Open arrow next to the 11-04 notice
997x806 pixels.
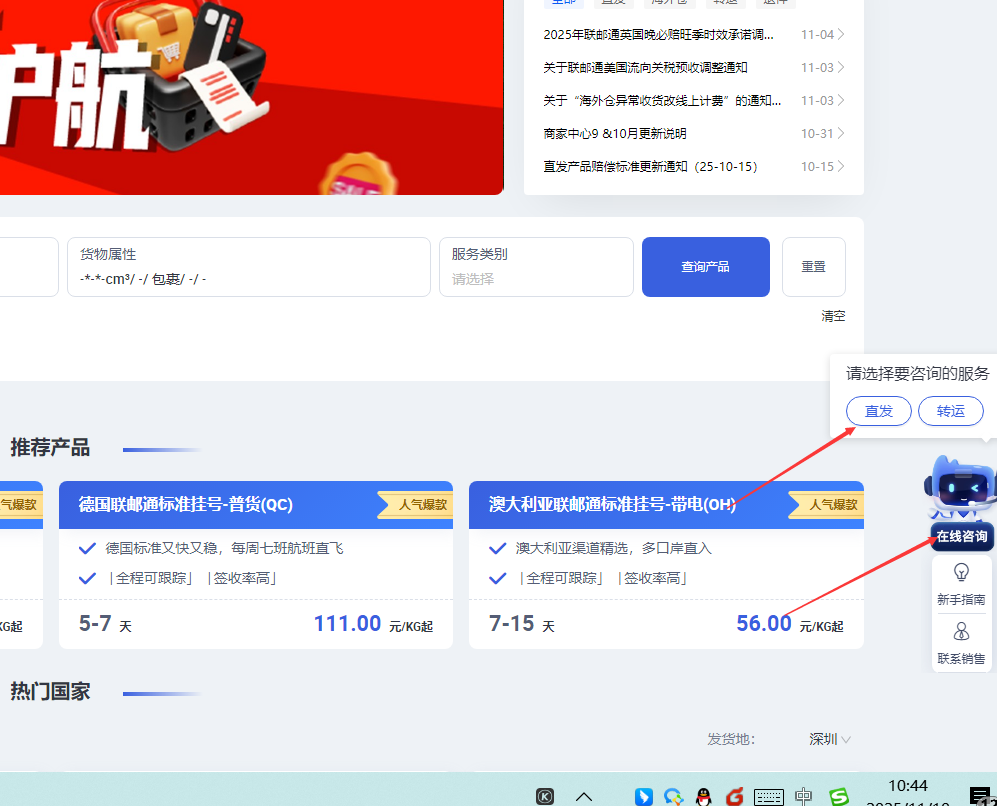[841, 34]
